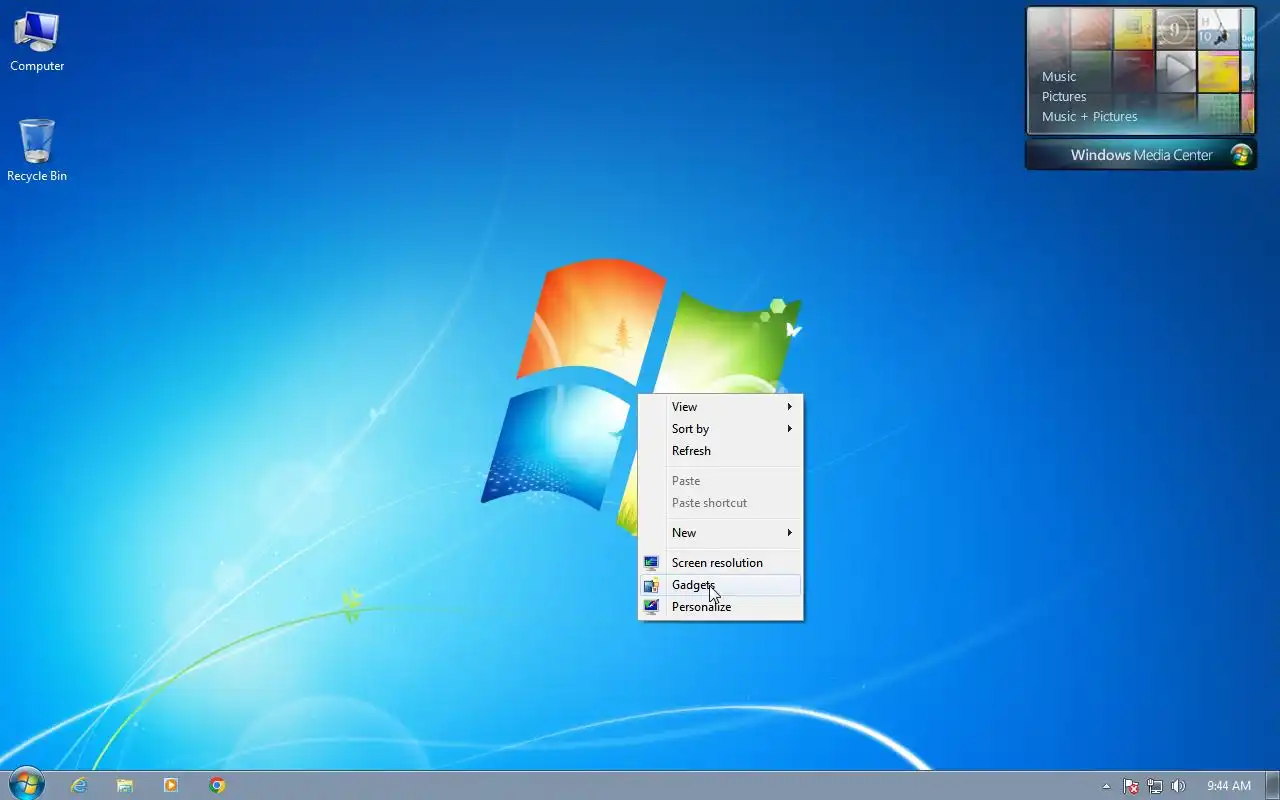Open the Start menu orb

point(26,785)
